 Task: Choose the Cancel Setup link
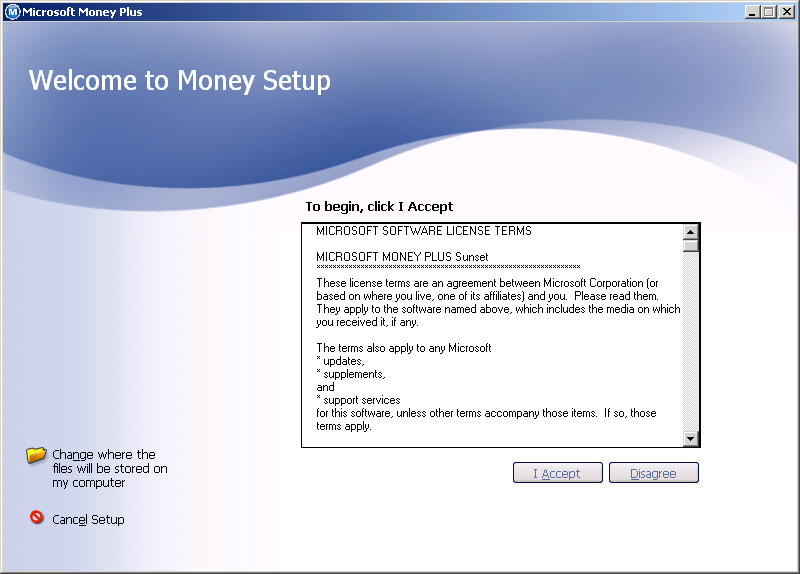tap(88, 519)
